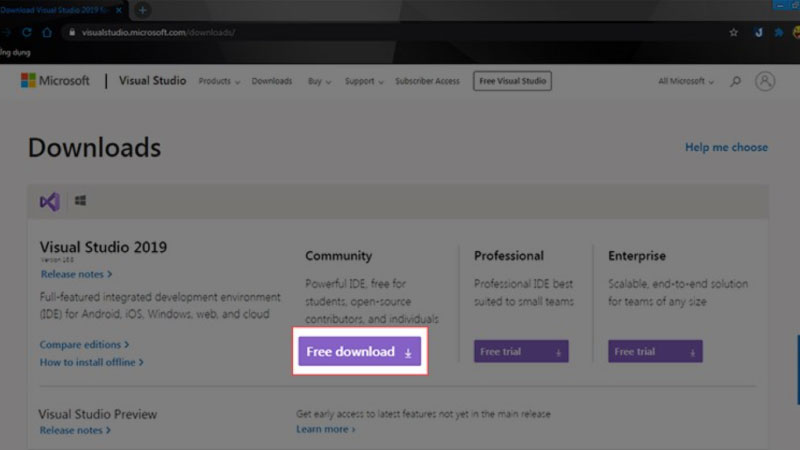
Task: Open the Compare editions link
Action: [84, 344]
